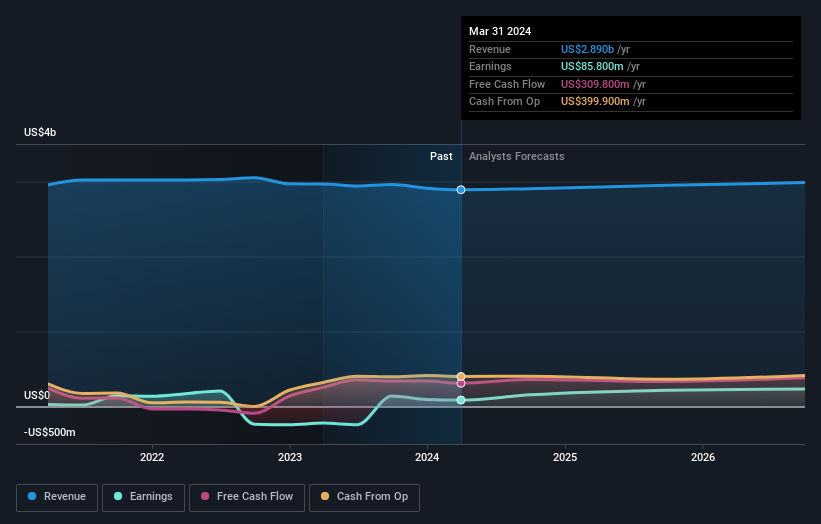Click the US$2.890b revenue value in tooltip
821x524 pixels.
588,50
